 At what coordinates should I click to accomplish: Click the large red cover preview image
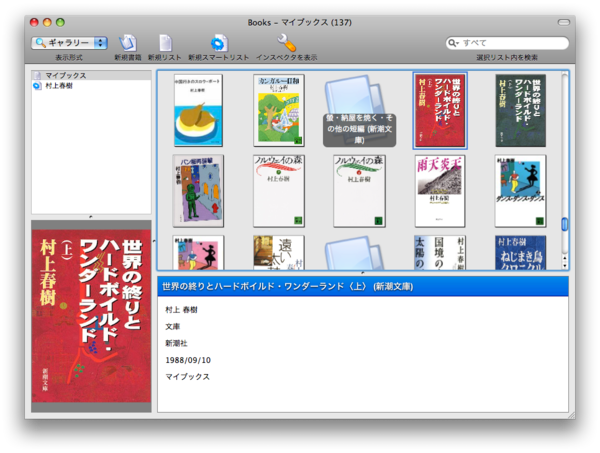91,316
